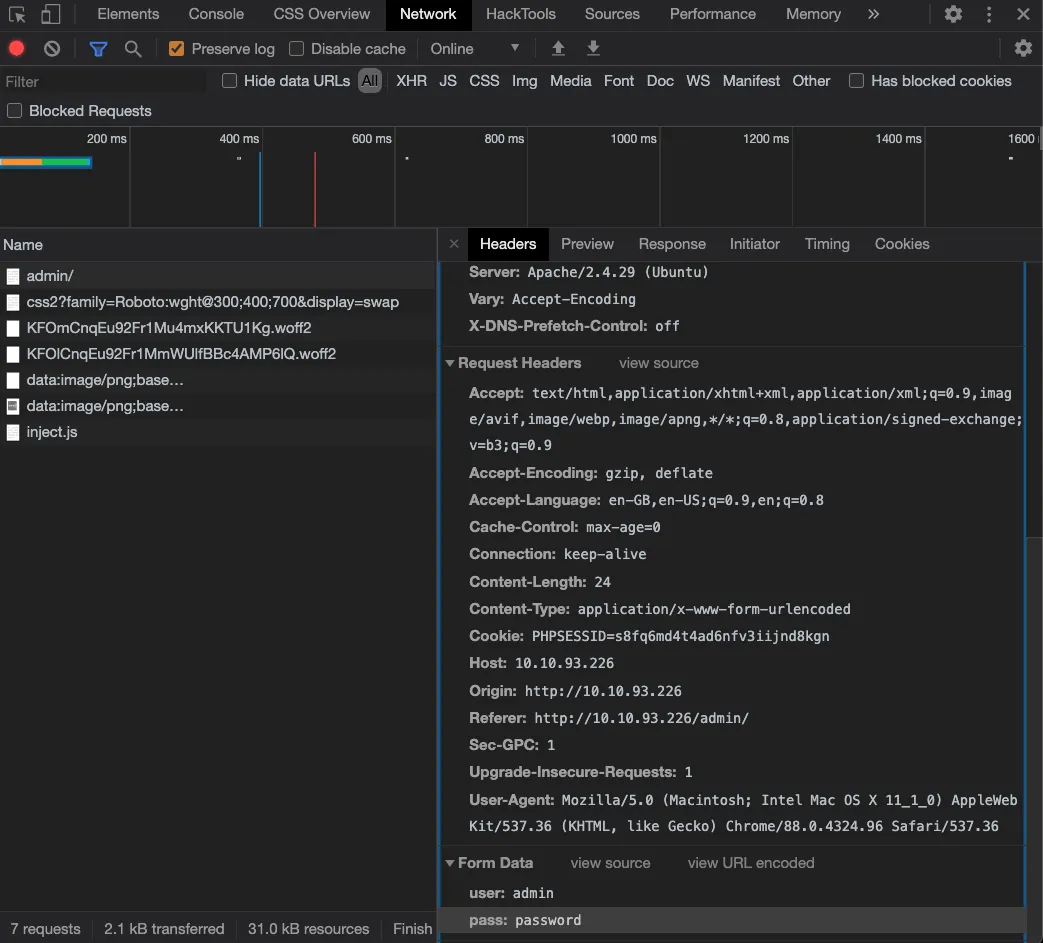Click the inspect element picker icon
The width and height of the screenshot is (1043, 943).
(x=17, y=14)
